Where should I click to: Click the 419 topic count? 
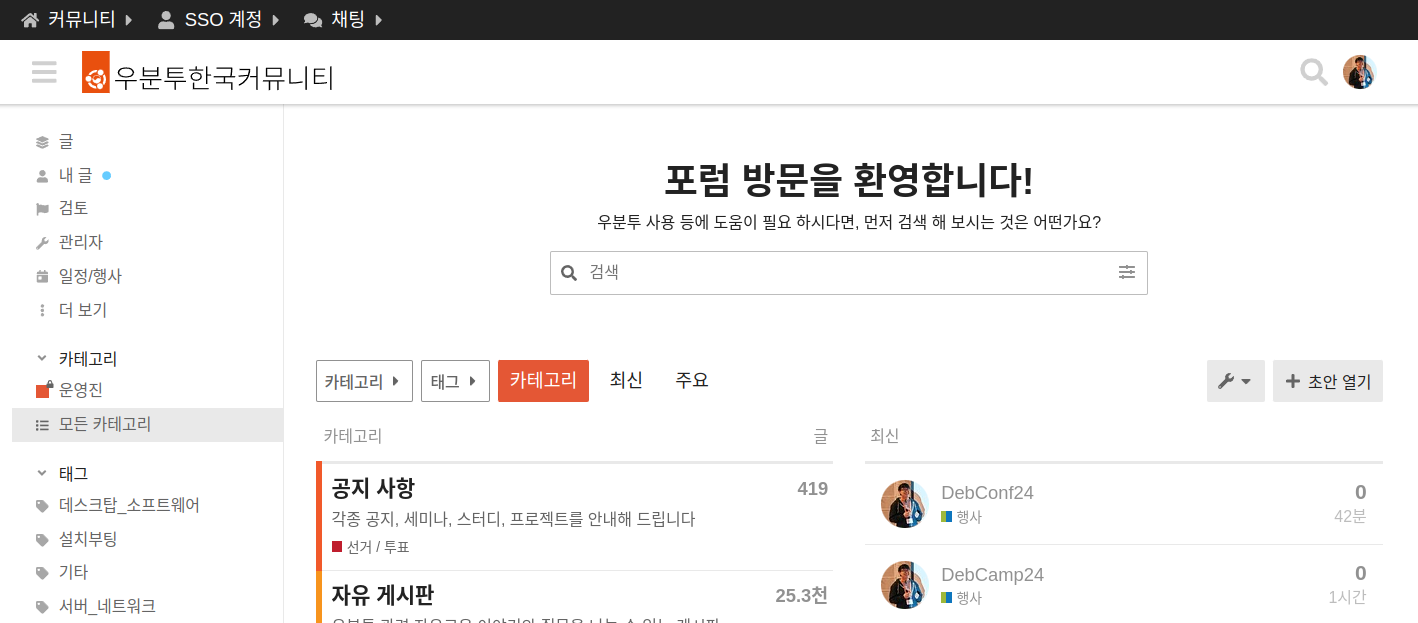(x=812, y=489)
